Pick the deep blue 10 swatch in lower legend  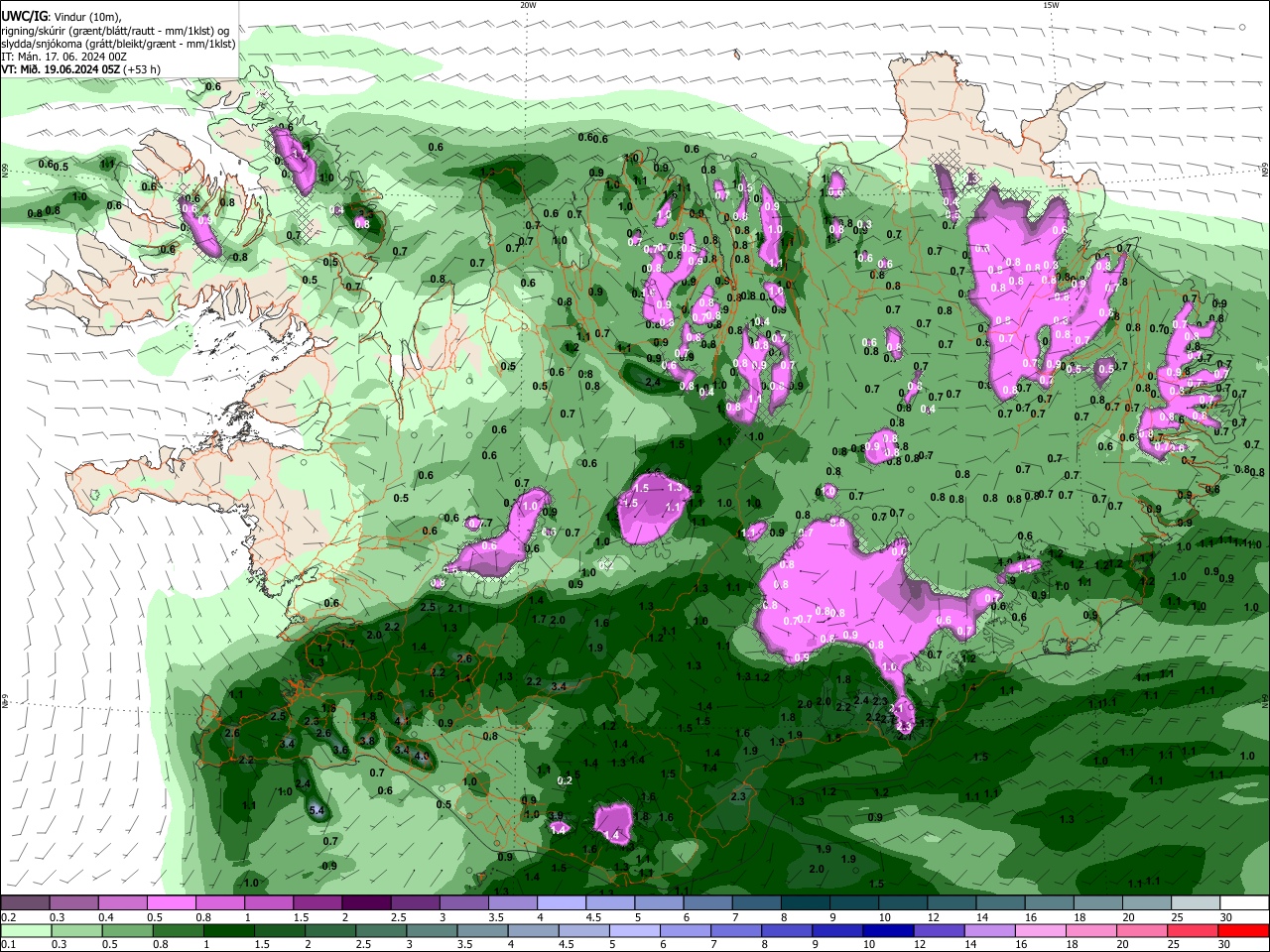pos(889,931)
